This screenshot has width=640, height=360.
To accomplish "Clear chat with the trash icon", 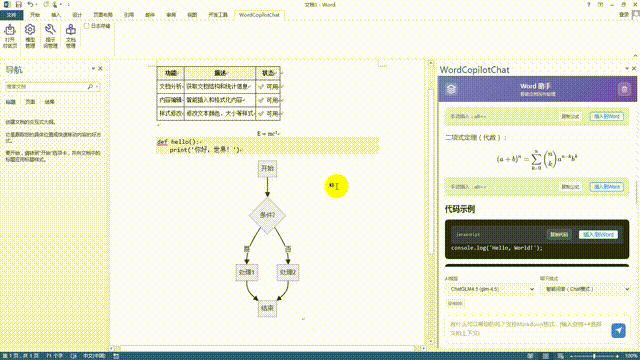I will (x=624, y=89).
